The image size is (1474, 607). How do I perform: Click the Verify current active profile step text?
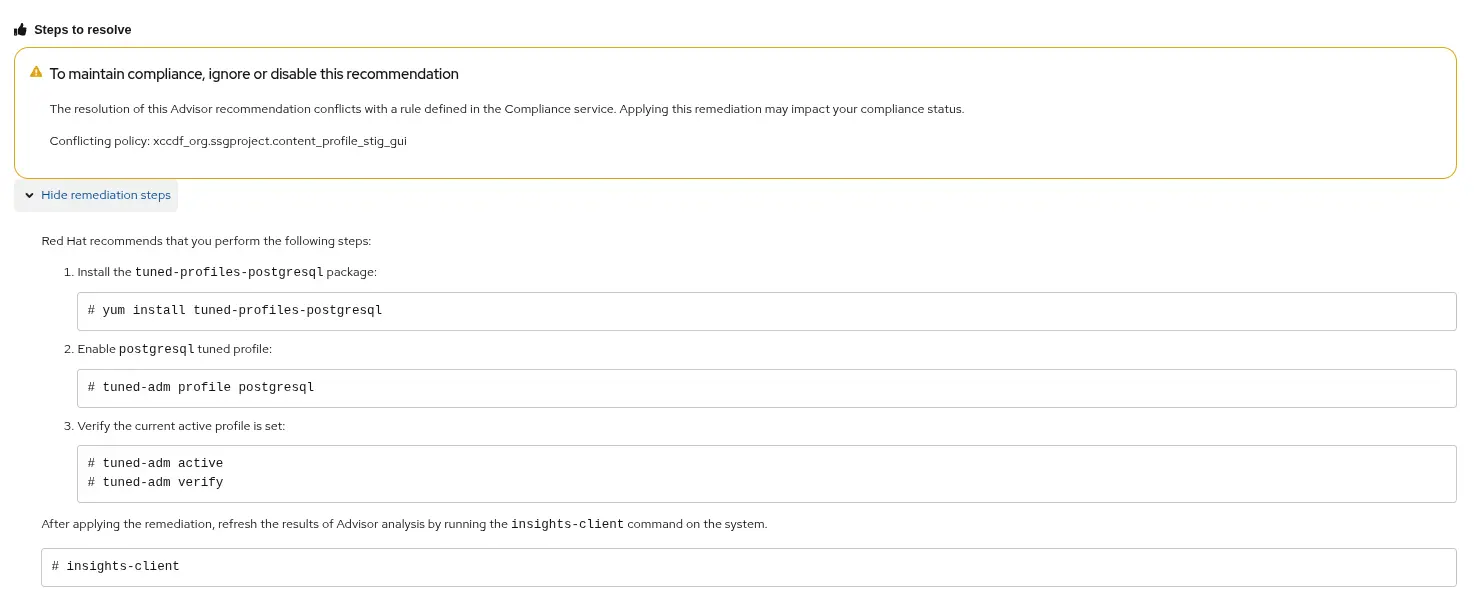pos(181,426)
